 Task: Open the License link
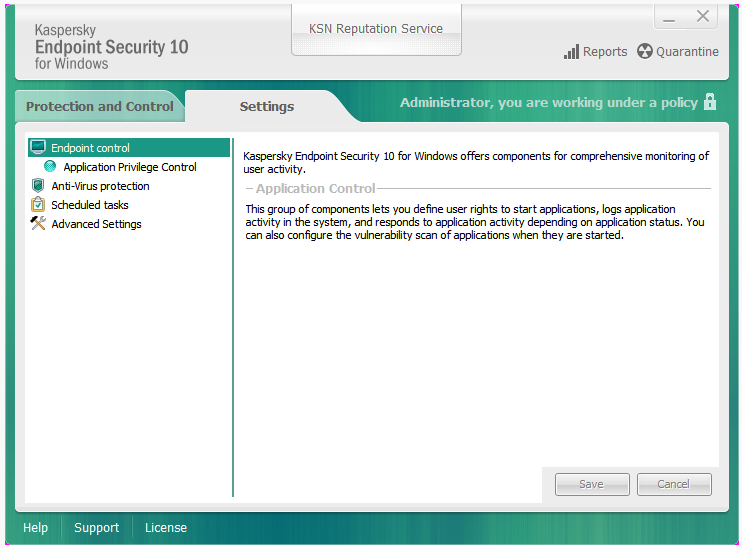[x=166, y=527]
